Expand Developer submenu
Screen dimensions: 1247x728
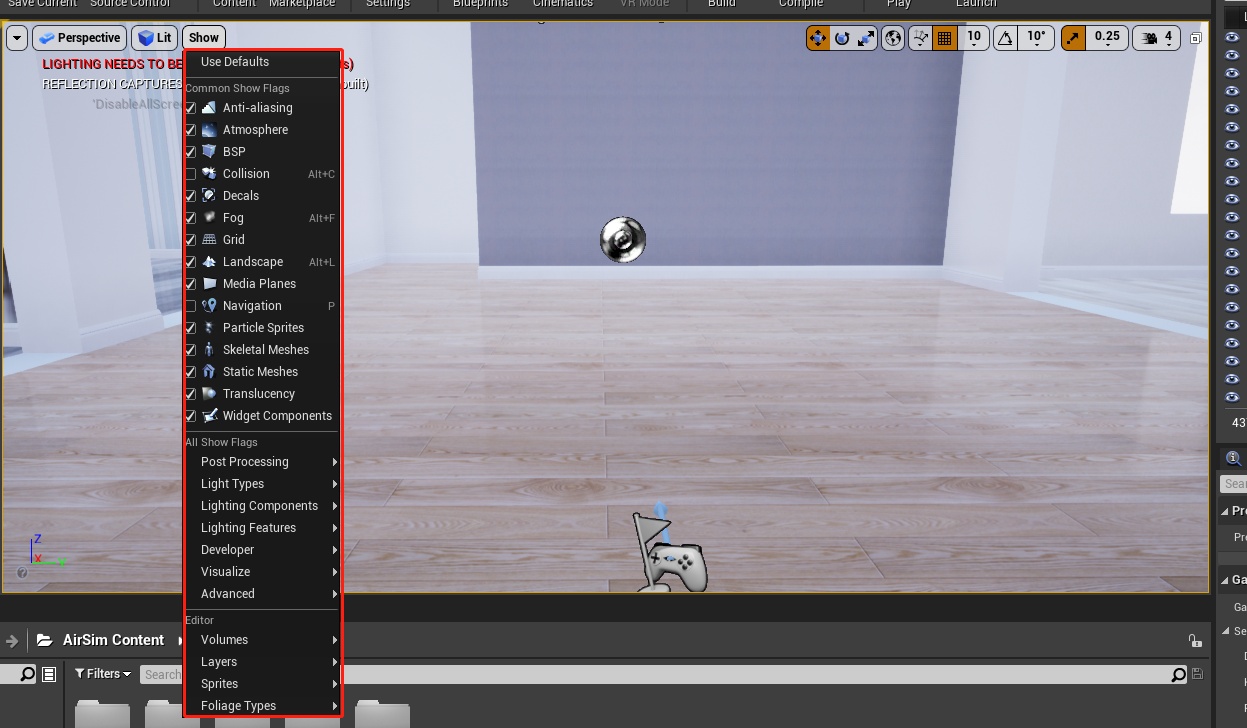click(x=262, y=550)
